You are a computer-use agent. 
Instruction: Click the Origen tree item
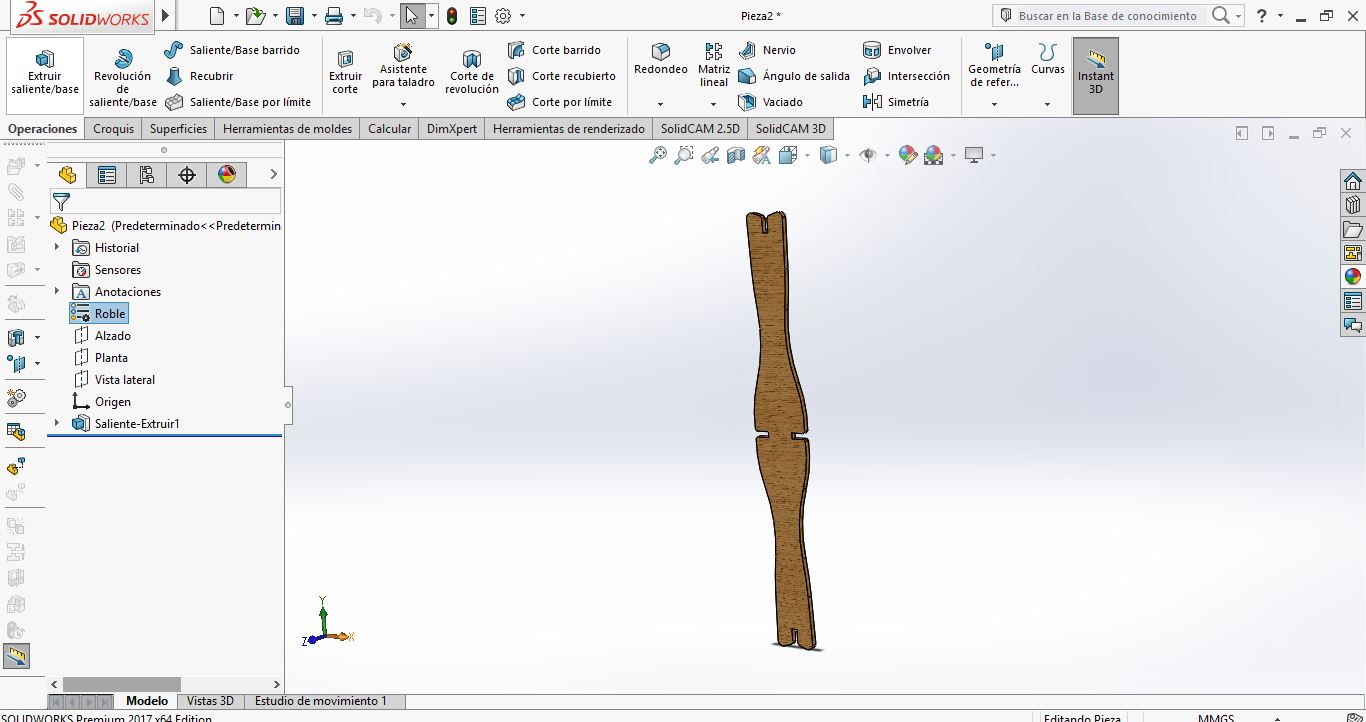102,402
